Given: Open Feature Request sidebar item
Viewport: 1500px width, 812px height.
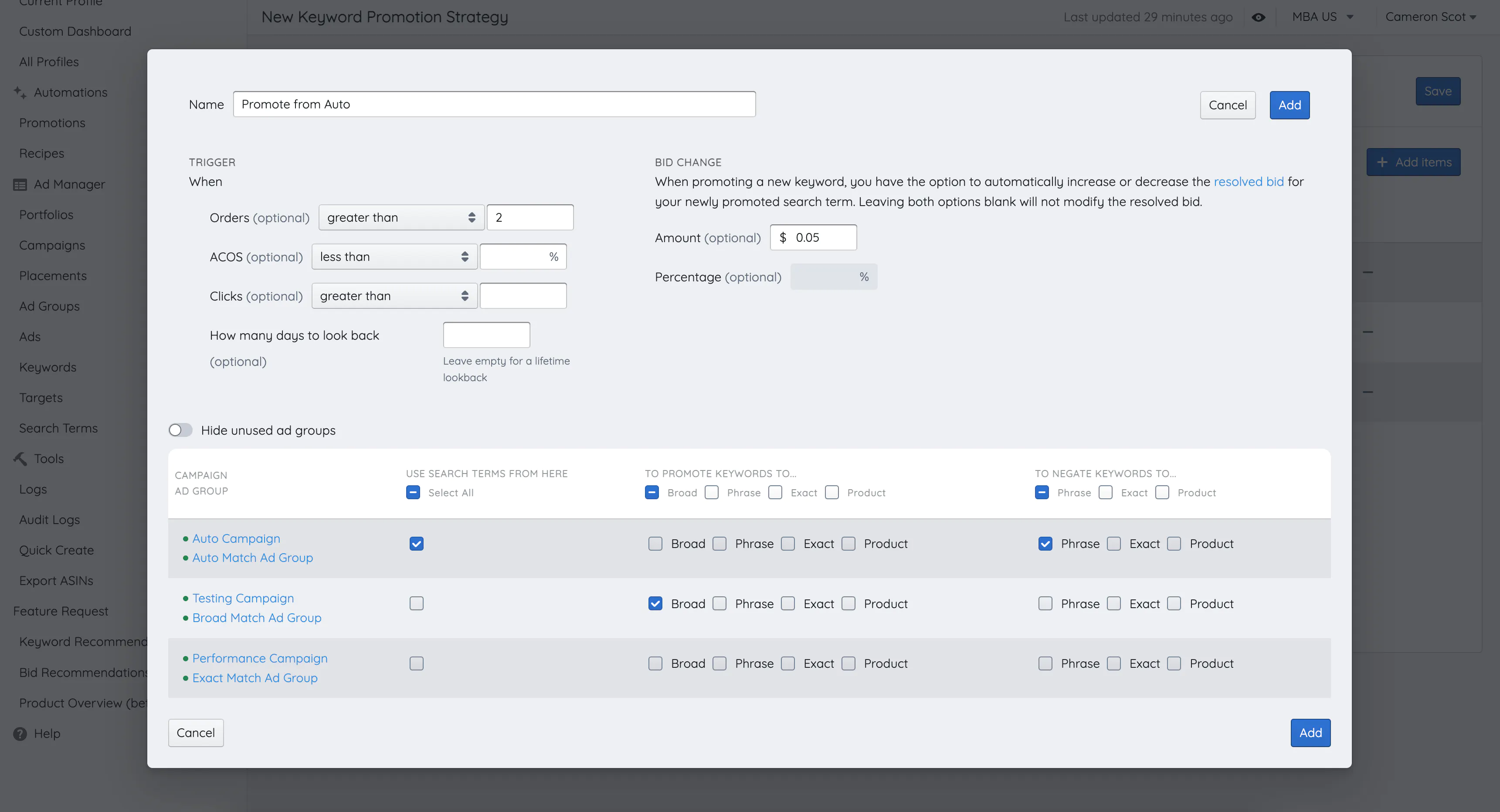Looking at the screenshot, I should point(61,611).
